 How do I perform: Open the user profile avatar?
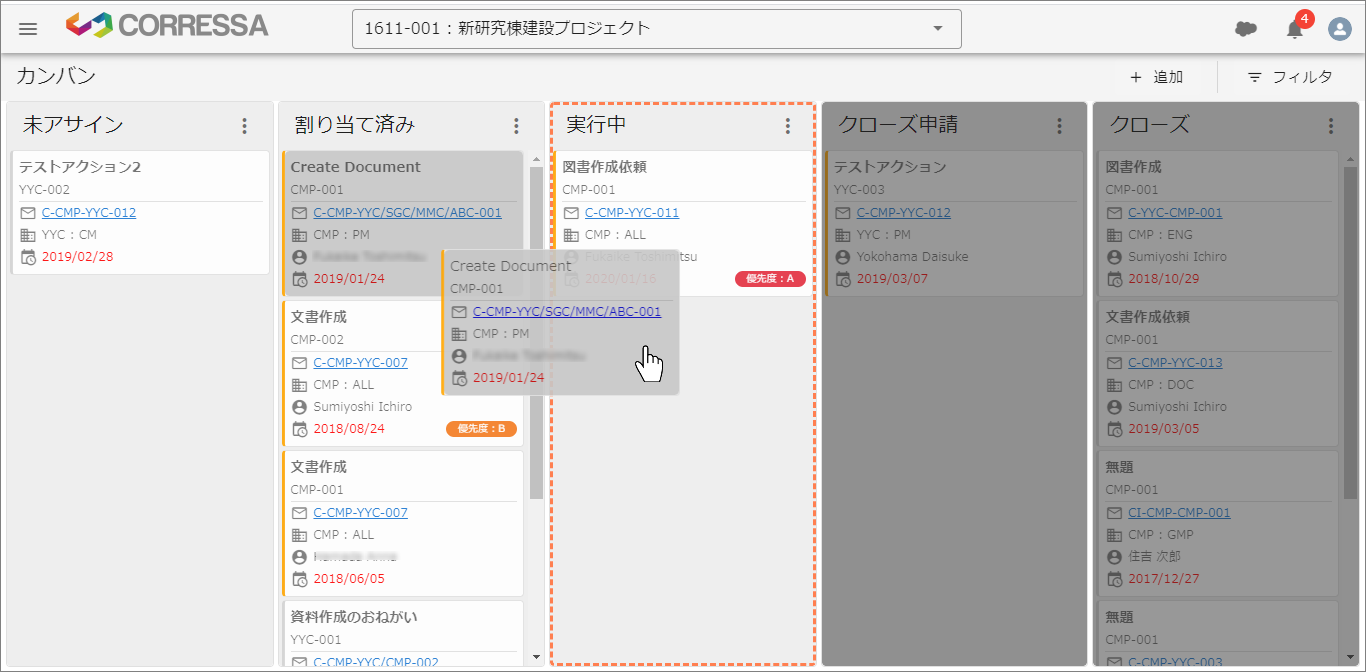[x=1340, y=29]
